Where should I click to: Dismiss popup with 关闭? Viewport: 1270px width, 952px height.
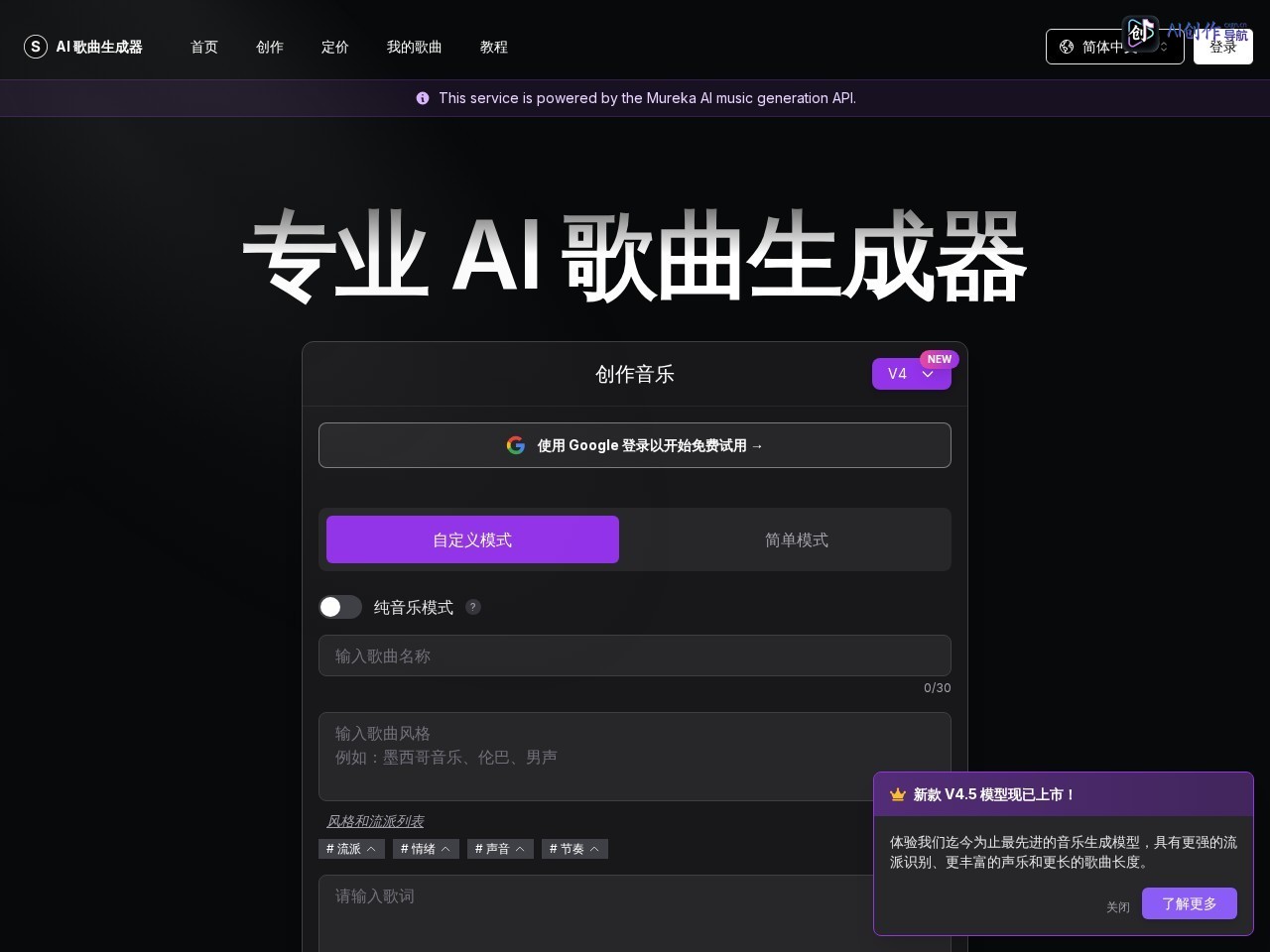1118,906
